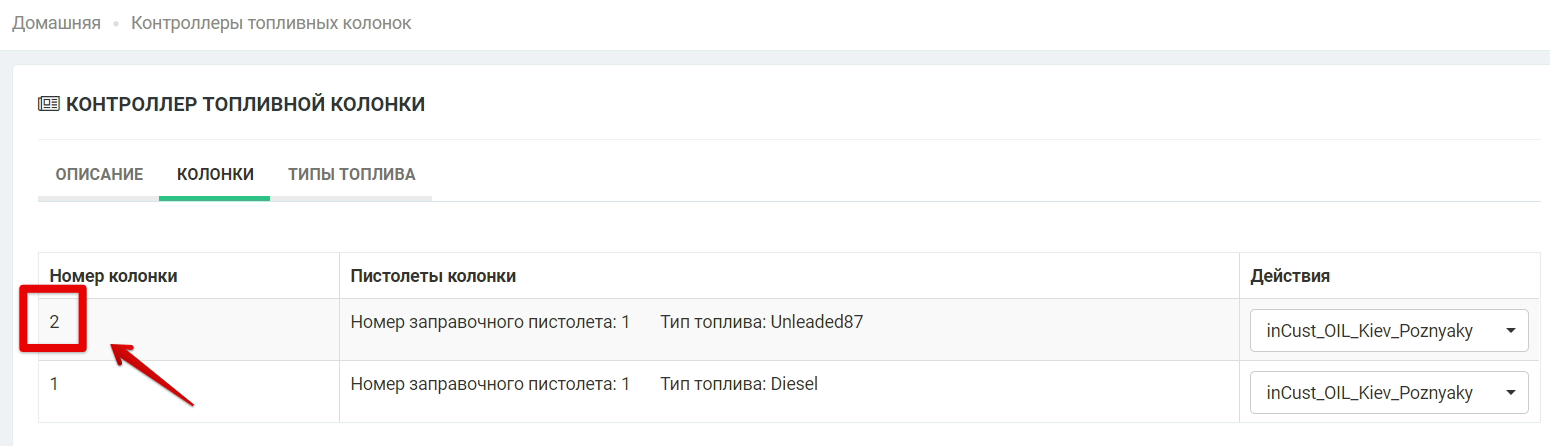Select column number 1 cell
The image size is (1550, 446).
pos(54,383)
